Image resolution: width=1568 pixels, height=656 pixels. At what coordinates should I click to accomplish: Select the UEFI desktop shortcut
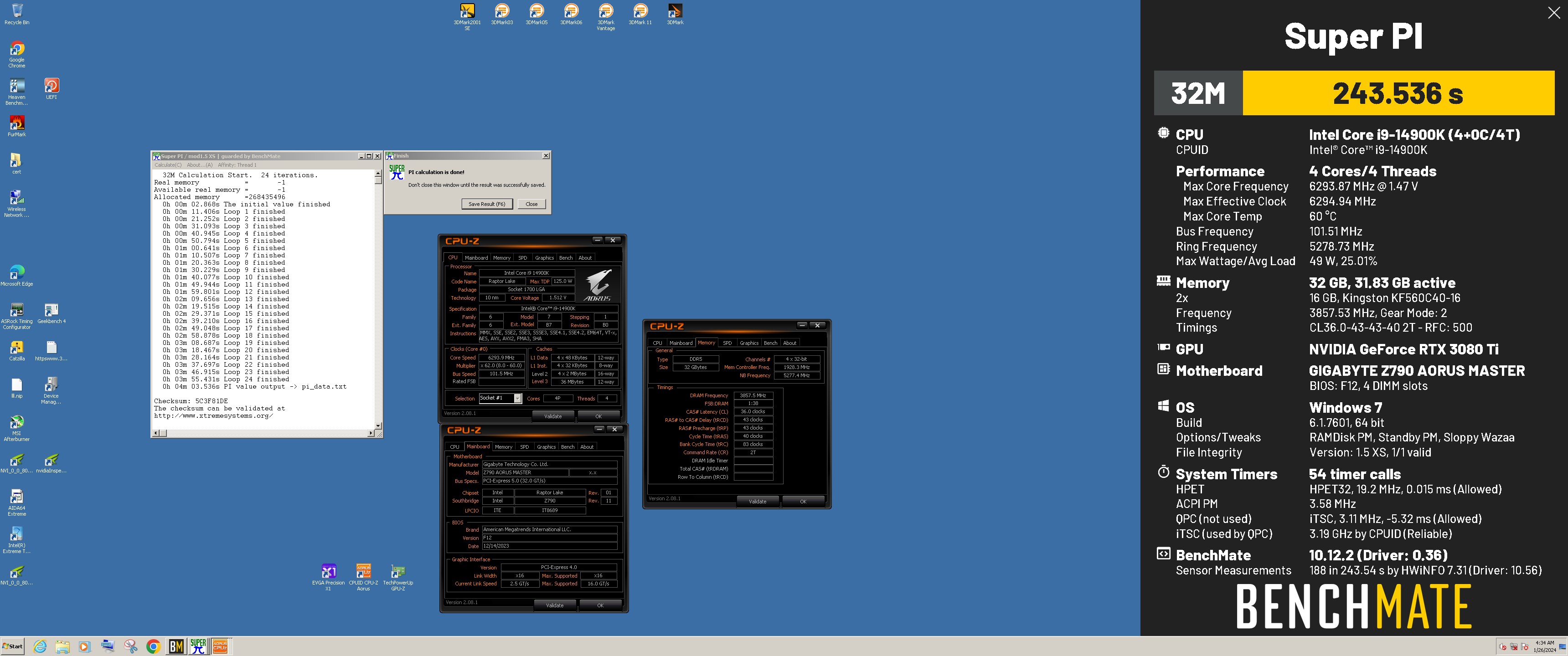point(51,89)
